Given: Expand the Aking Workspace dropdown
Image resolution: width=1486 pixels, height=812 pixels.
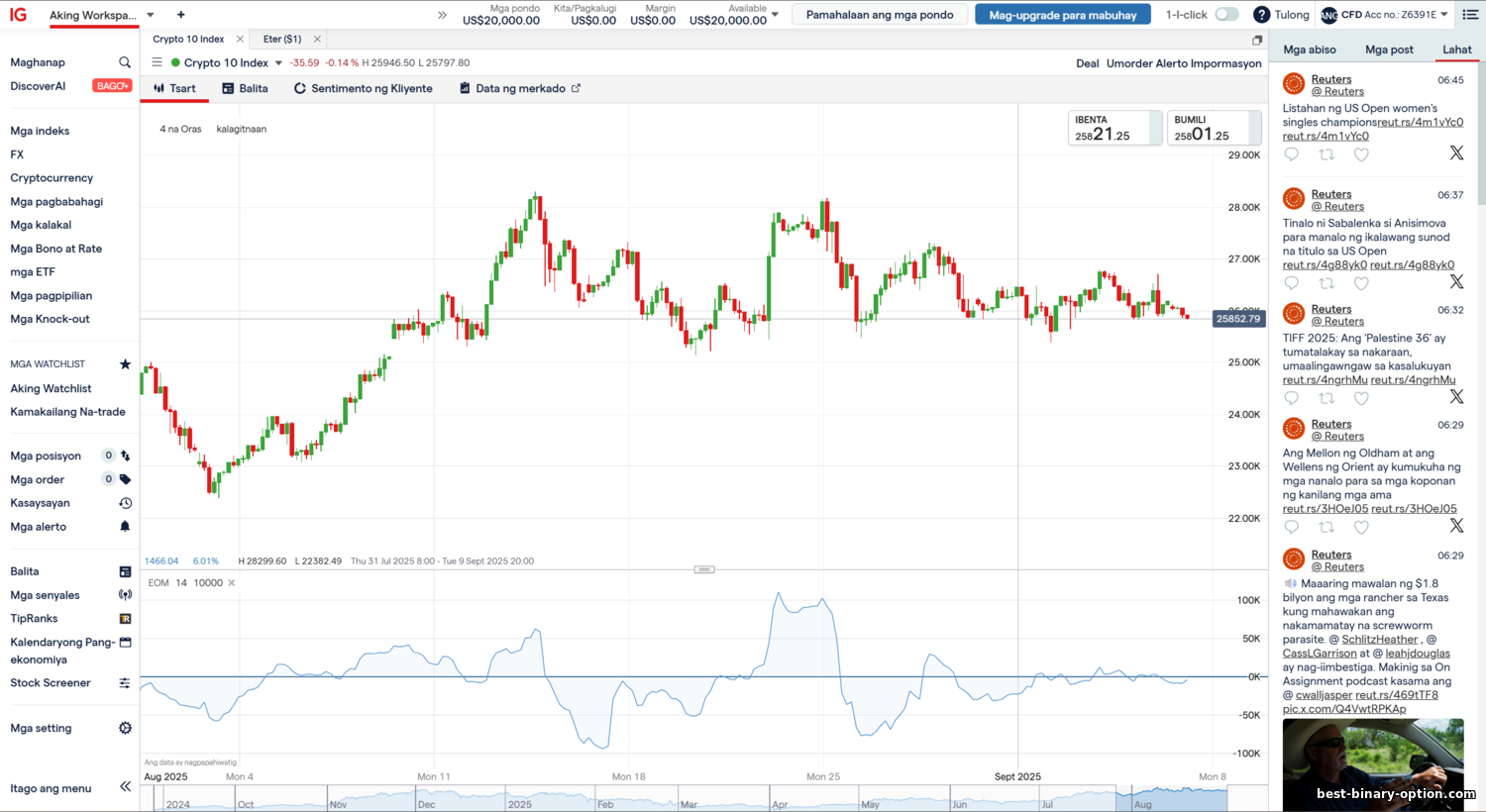Looking at the screenshot, I should click(151, 15).
